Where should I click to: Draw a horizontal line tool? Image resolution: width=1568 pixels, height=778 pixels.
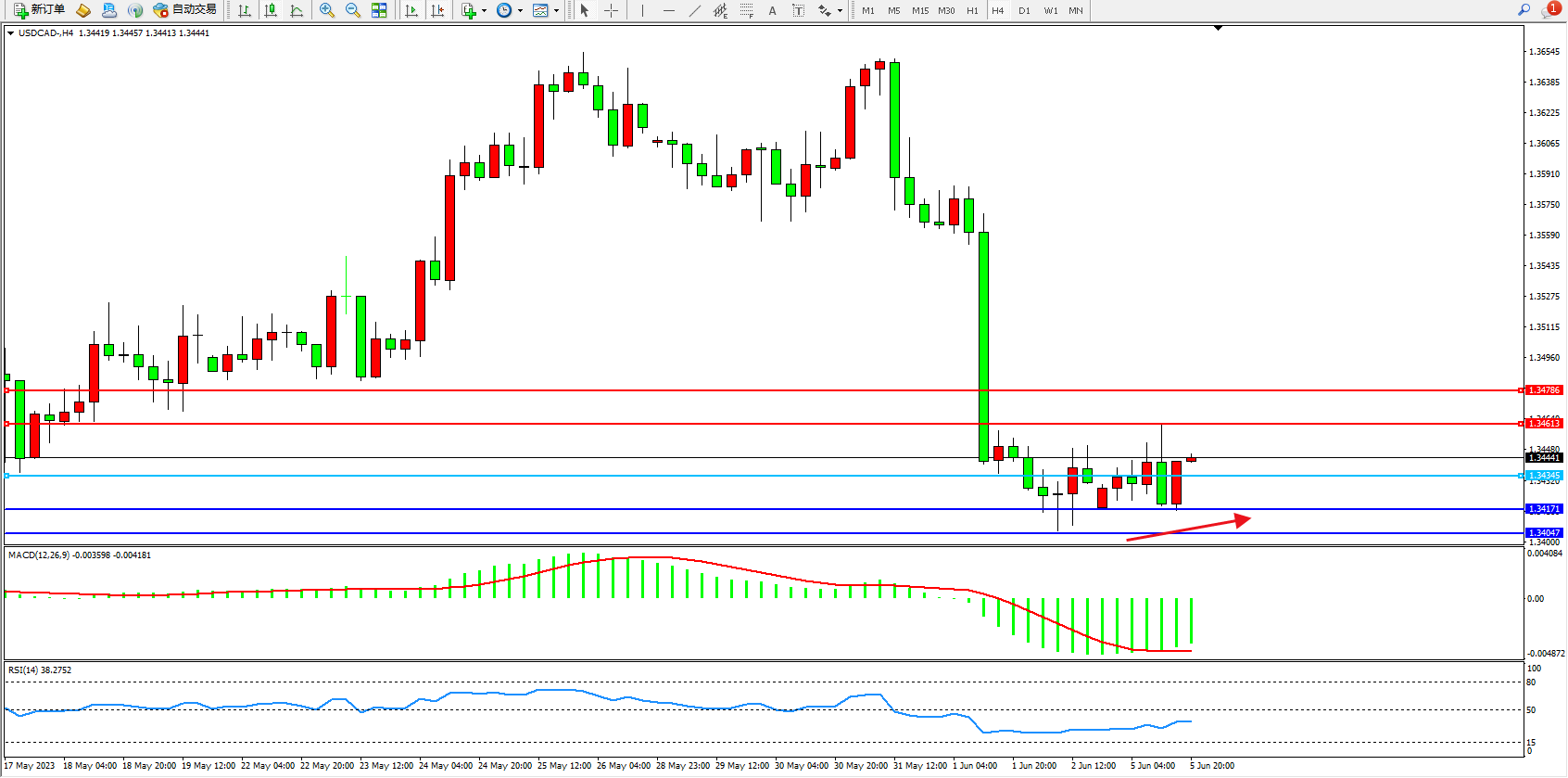[669, 10]
